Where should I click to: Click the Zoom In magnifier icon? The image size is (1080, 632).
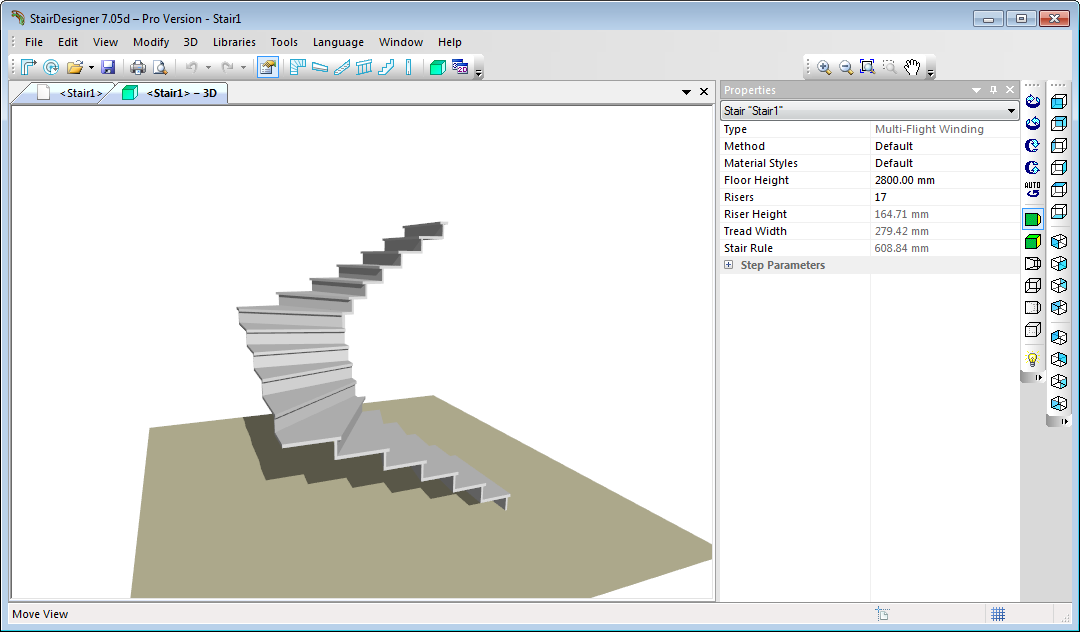point(824,67)
